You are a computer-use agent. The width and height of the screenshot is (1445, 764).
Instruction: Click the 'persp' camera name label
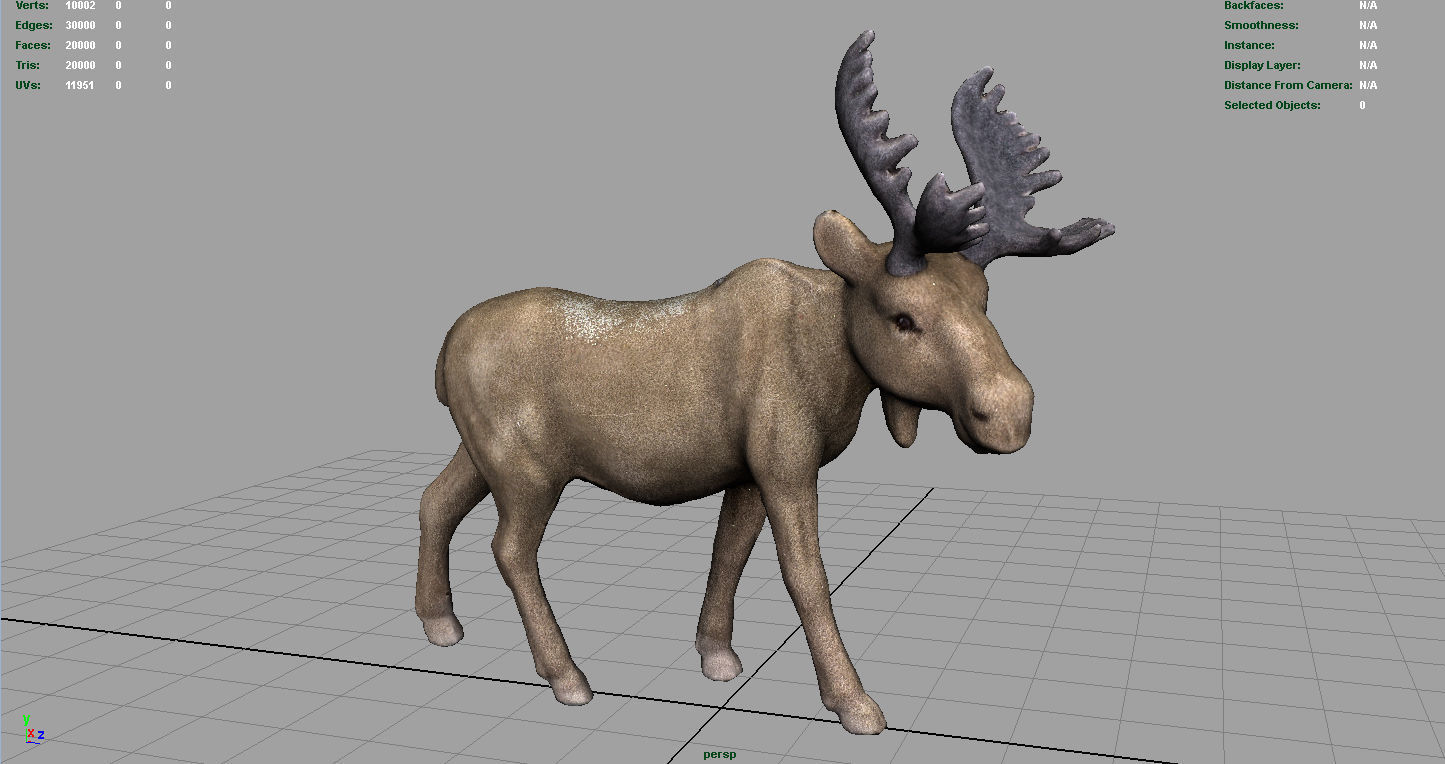(719, 754)
